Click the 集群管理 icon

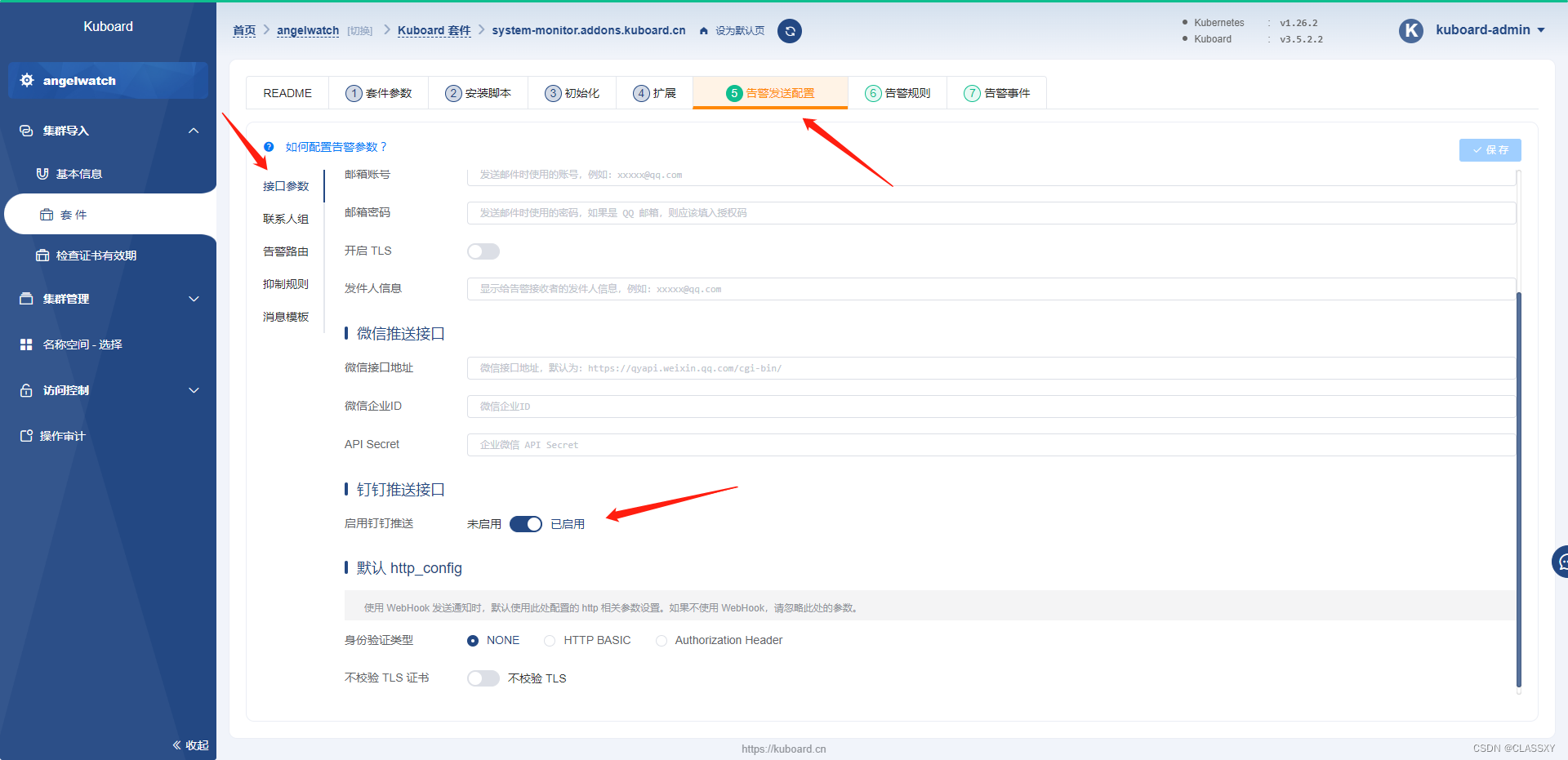pos(26,299)
